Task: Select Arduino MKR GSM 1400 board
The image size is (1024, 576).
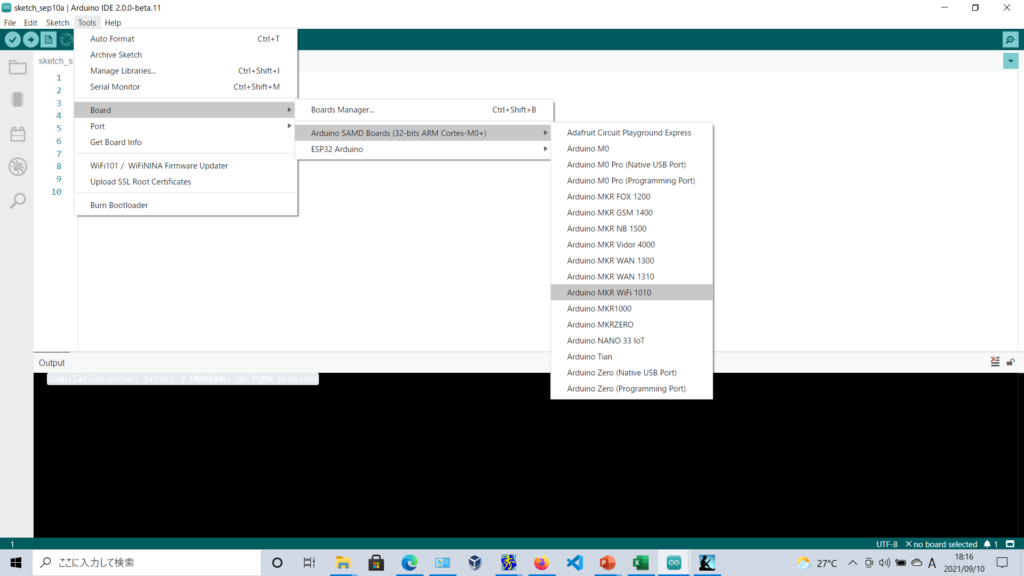Action: [632, 212]
